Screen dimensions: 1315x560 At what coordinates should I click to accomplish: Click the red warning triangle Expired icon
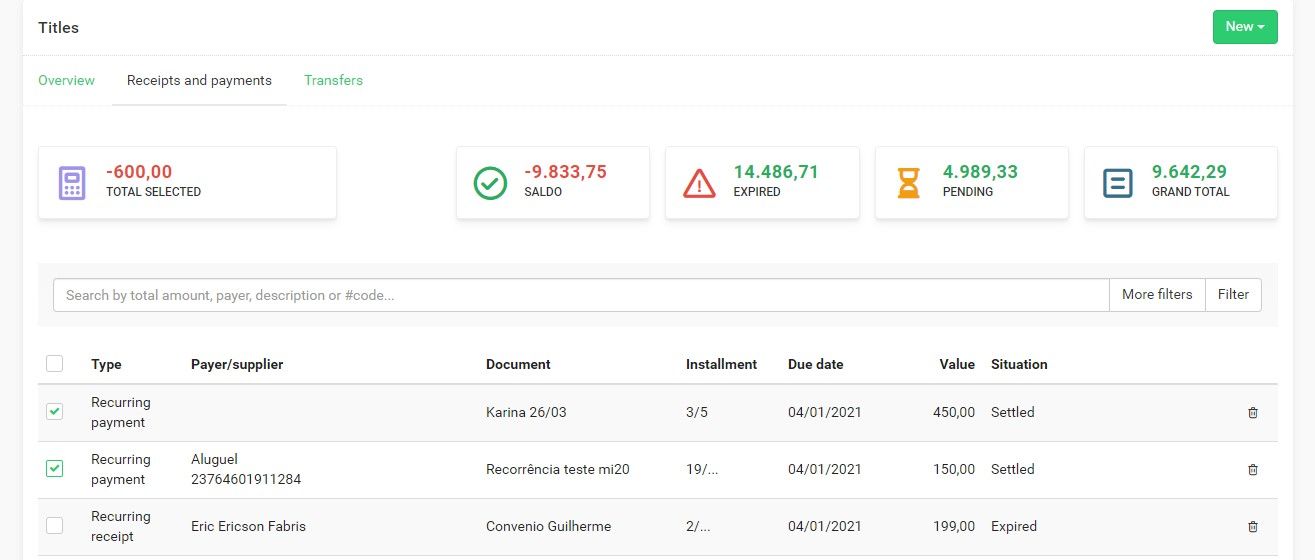tap(699, 183)
